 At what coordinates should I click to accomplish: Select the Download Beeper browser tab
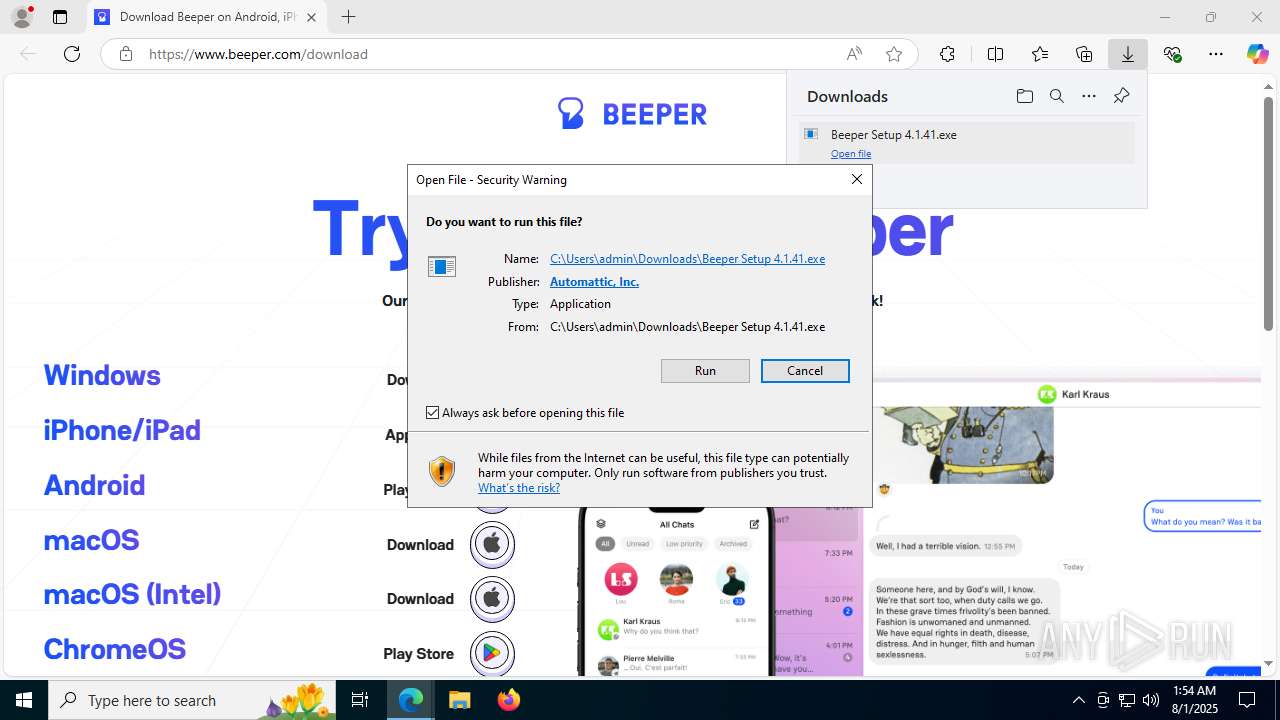coord(207,17)
